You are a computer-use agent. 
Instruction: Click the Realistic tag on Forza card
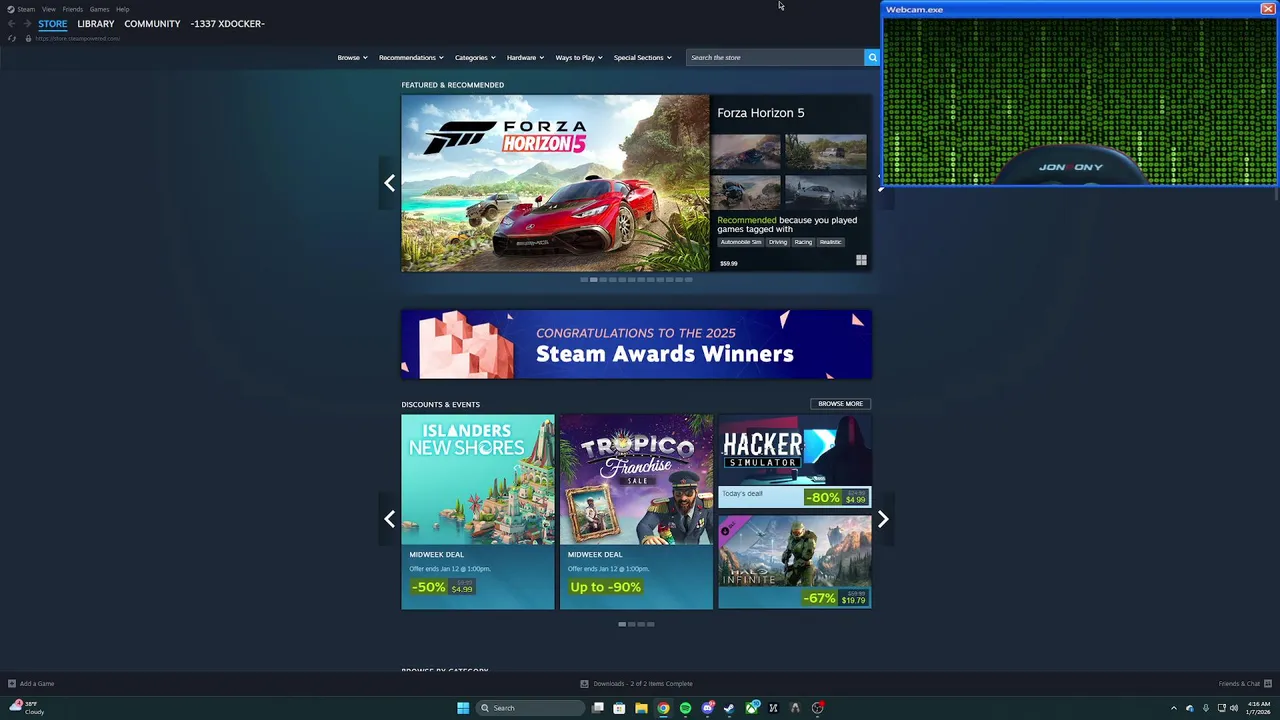click(830, 242)
